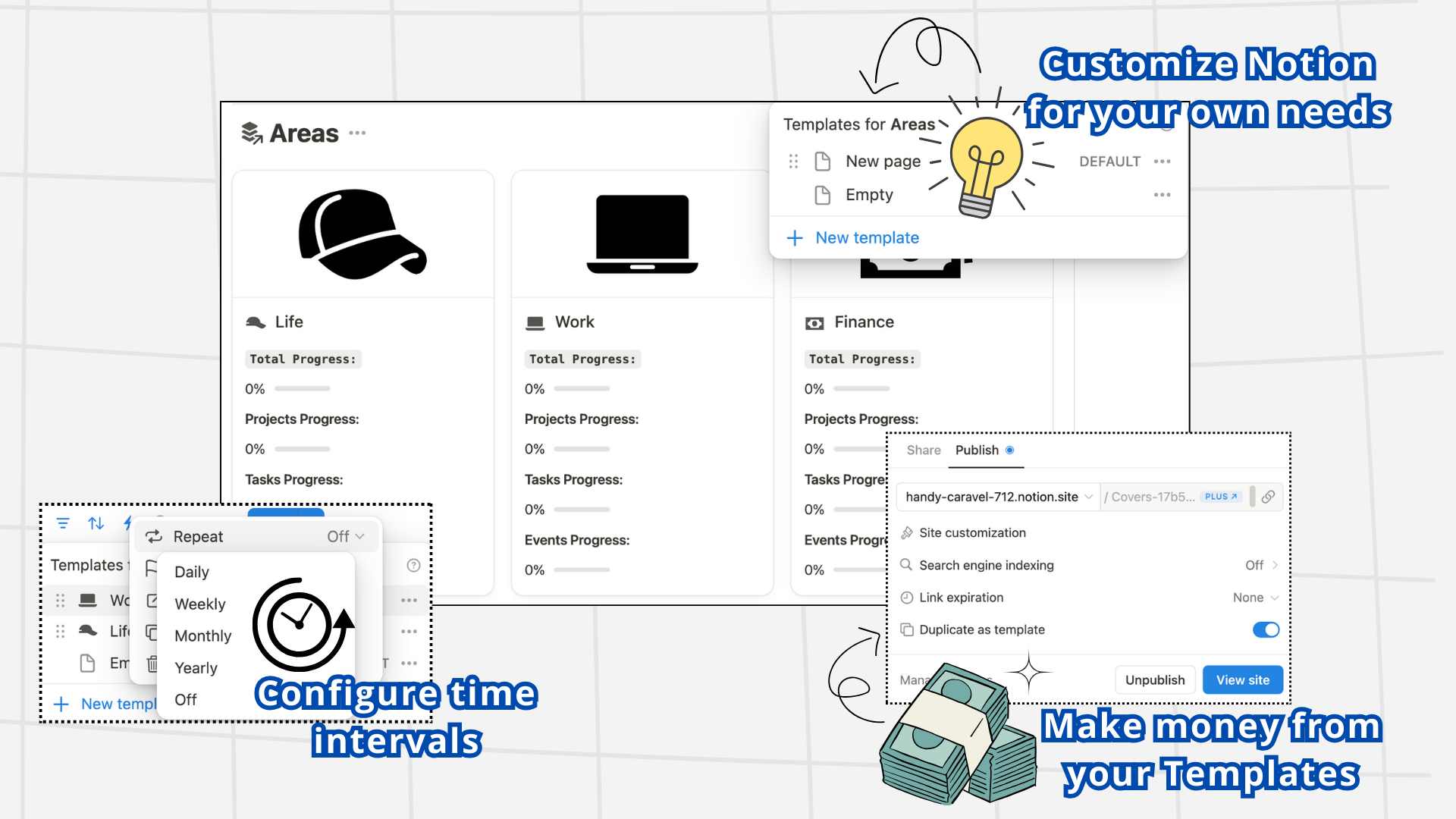Click the Areas stacked-layers page icon
Image resolution: width=1456 pixels, height=819 pixels.
(252, 133)
